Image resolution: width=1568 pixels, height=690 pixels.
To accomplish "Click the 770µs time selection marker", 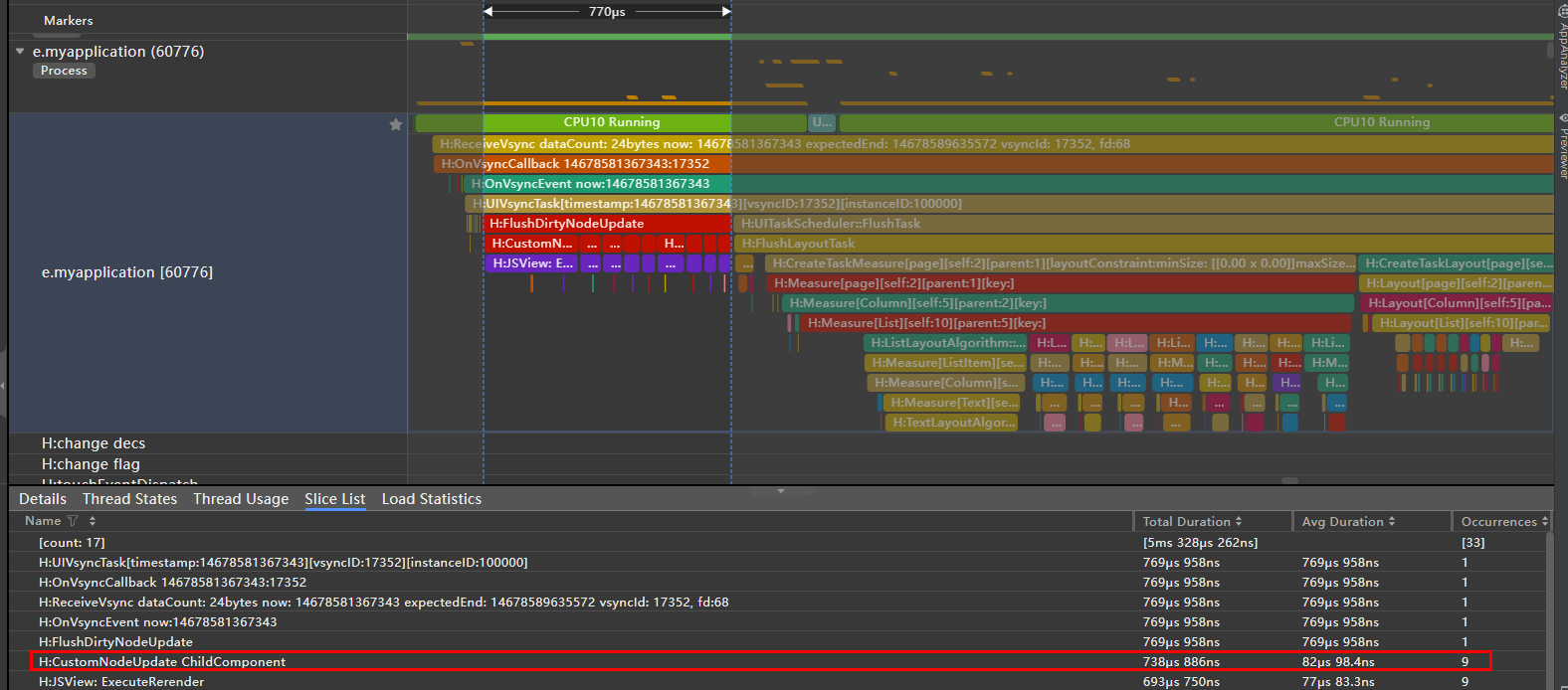I will tap(607, 12).
